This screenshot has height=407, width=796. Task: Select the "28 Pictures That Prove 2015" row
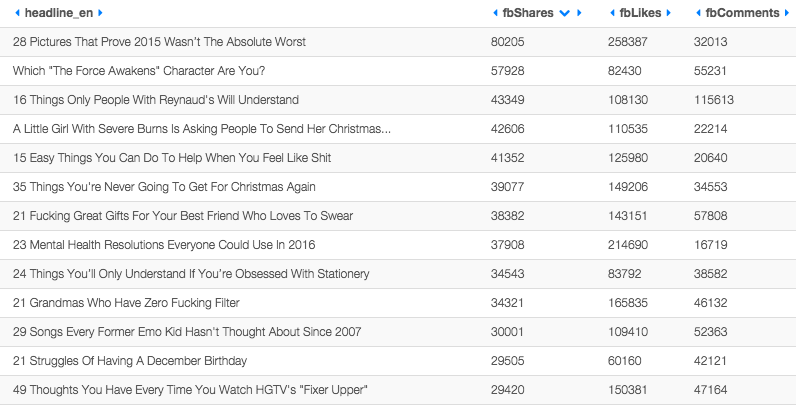159,43
